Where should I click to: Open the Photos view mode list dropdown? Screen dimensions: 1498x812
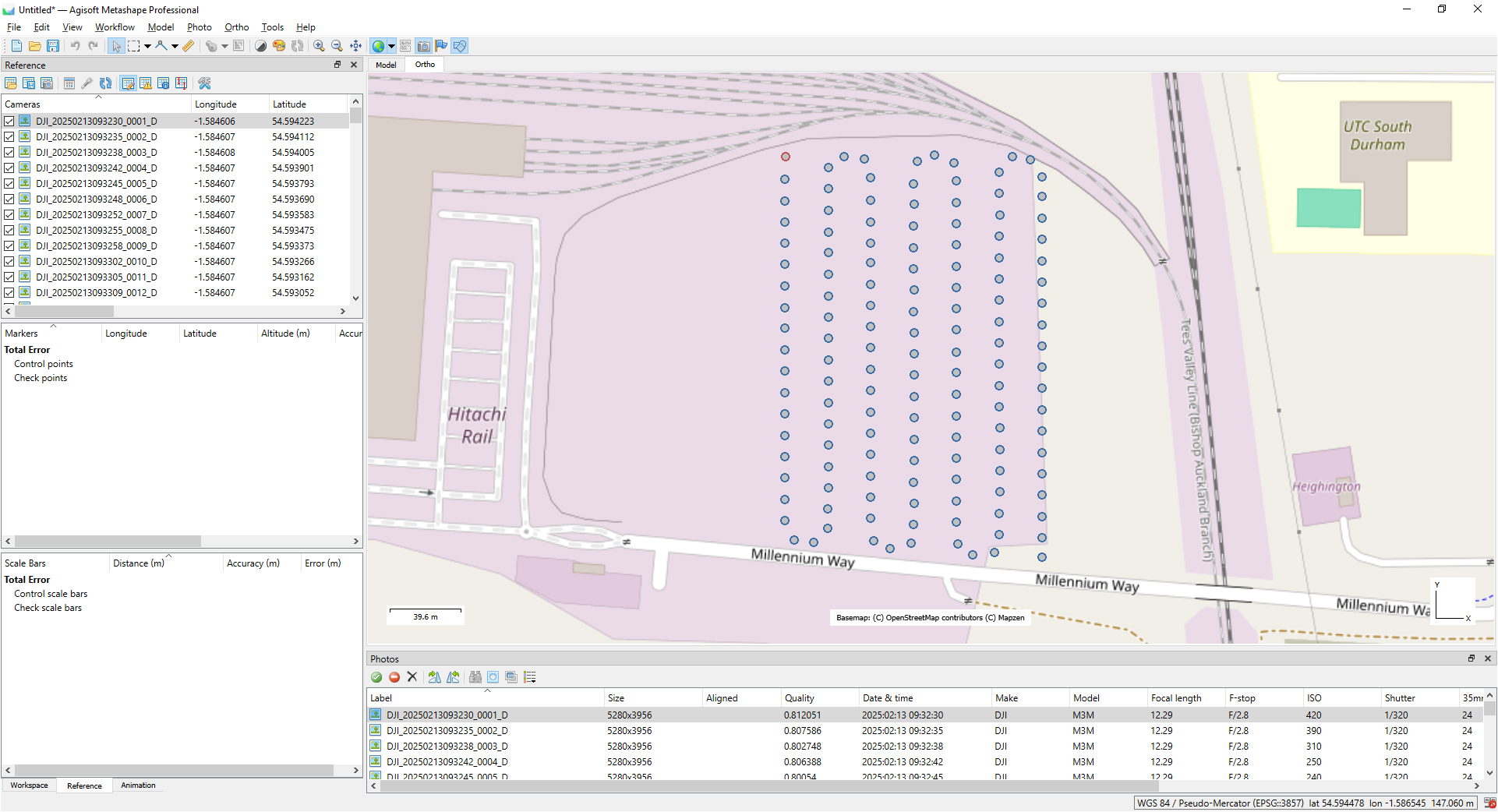click(x=530, y=677)
